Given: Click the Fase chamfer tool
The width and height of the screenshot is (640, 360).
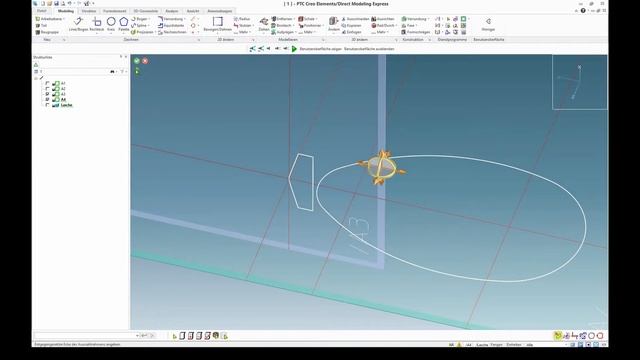Looking at the screenshot, I should [409, 25].
